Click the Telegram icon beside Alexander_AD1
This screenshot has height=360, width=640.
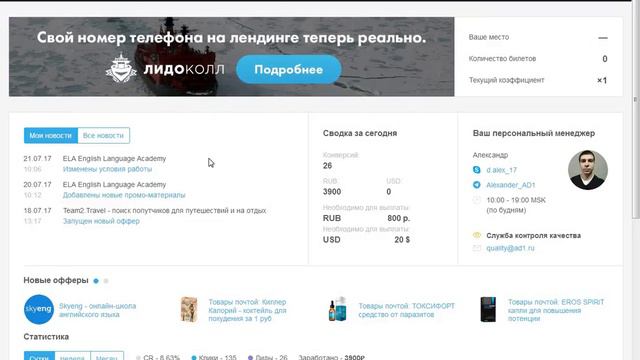(476, 184)
